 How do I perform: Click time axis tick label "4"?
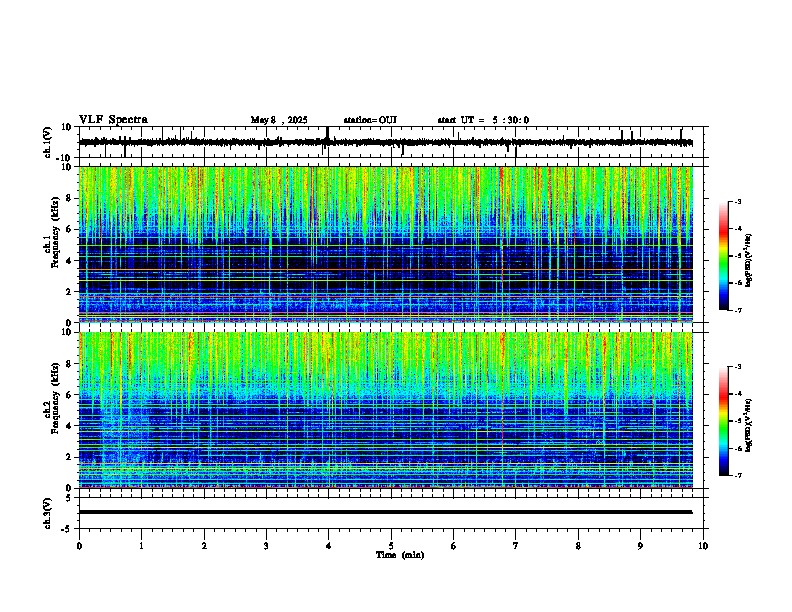[x=329, y=546]
